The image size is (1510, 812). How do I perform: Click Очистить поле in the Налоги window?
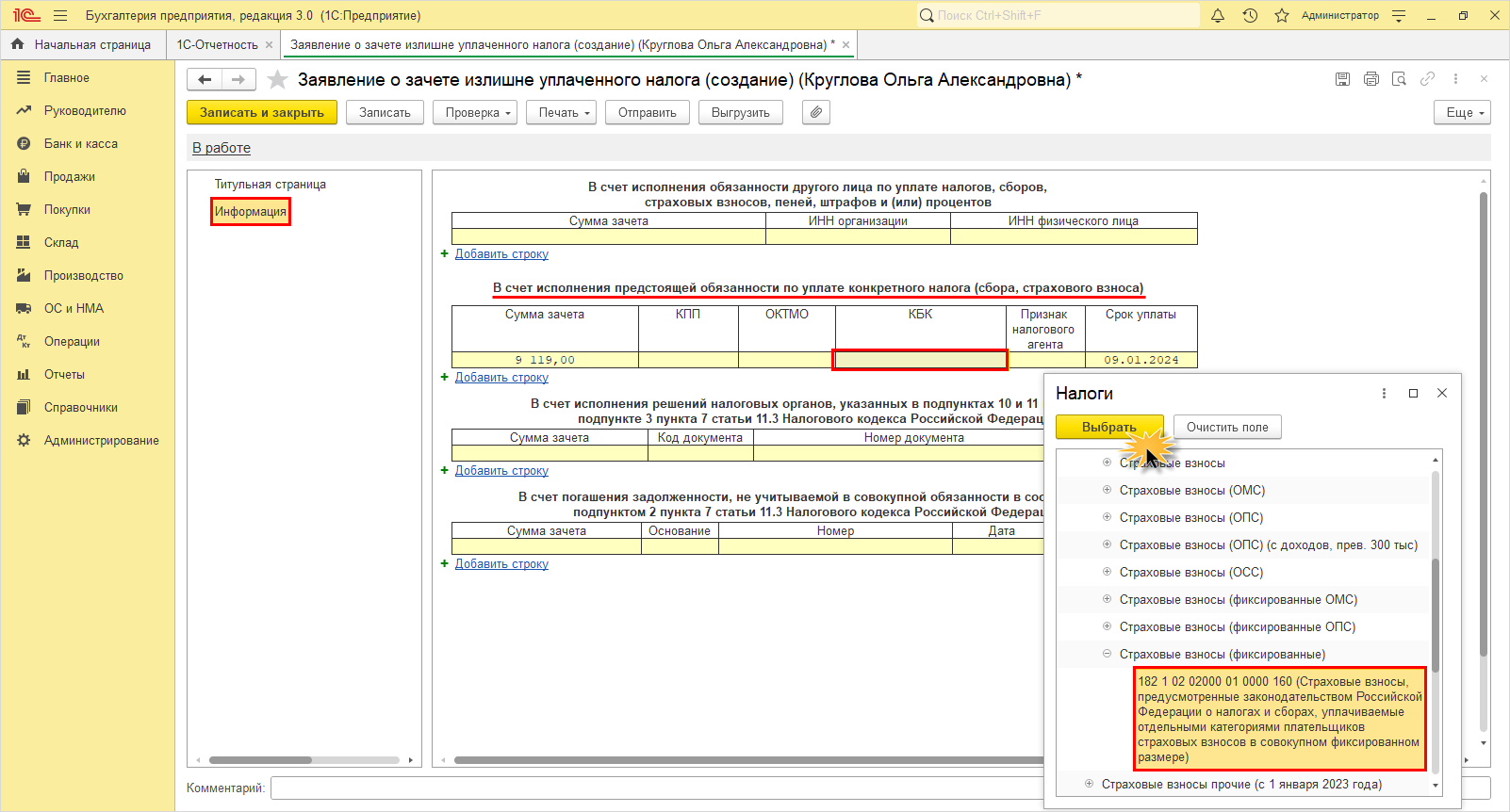(1227, 427)
